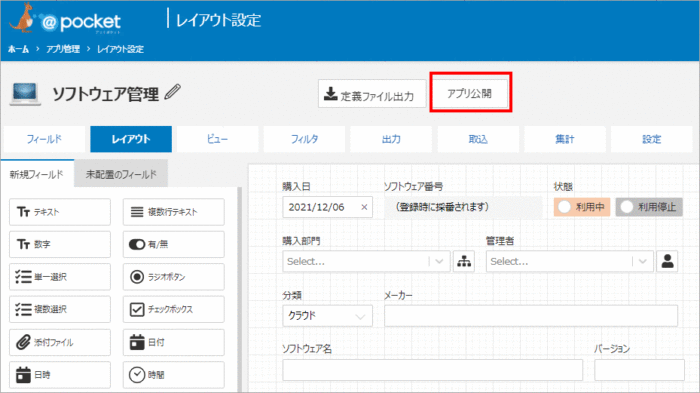This screenshot has width=700, height=393.
Task: Switch to 出力 tab
Action: coord(391,139)
